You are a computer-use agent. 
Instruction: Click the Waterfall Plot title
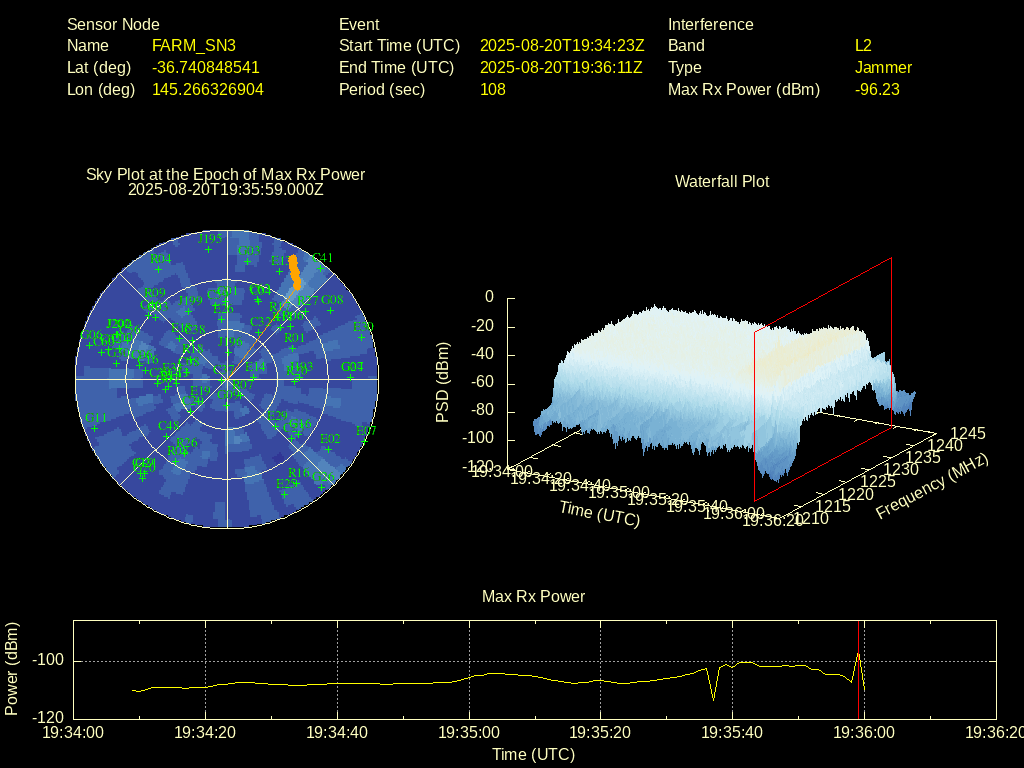(722, 181)
